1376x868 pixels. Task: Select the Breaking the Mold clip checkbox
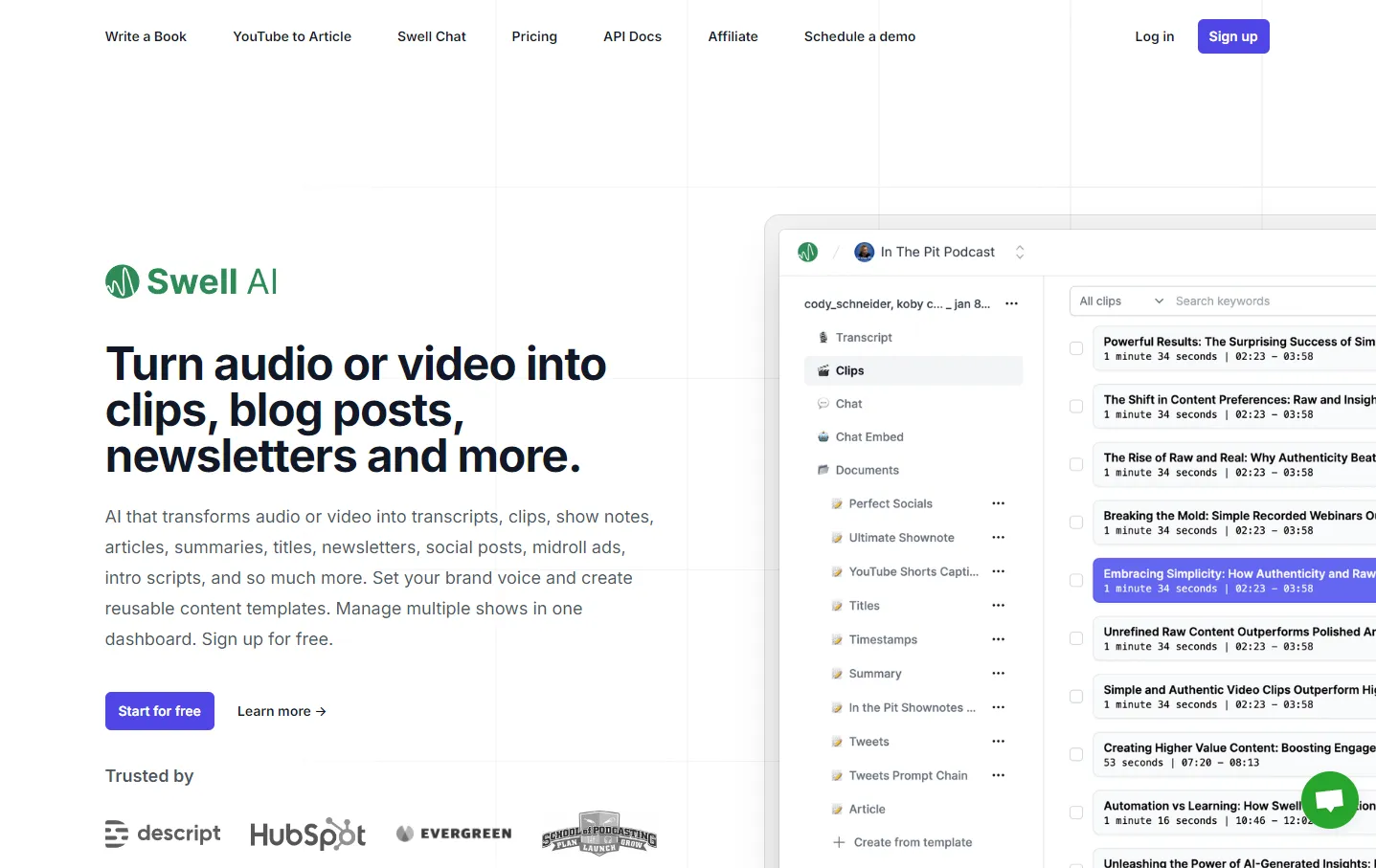(1075, 523)
